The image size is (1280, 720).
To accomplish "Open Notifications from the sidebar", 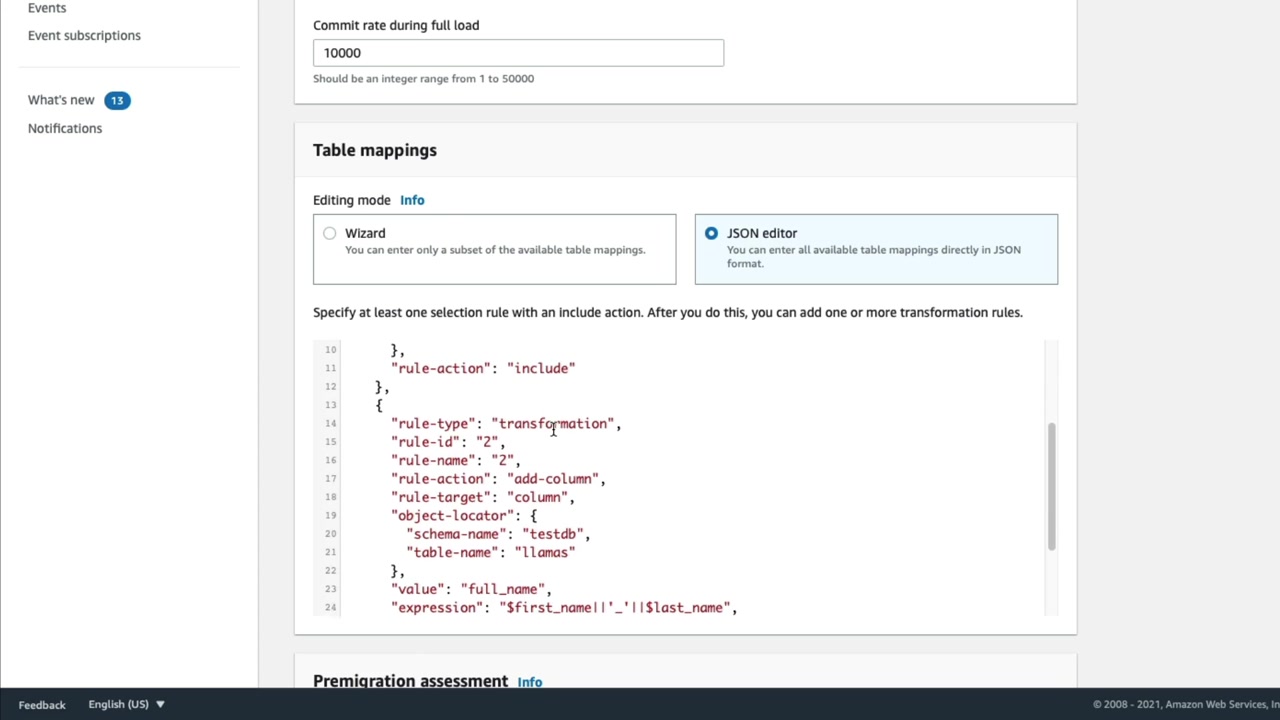I will pos(65,128).
